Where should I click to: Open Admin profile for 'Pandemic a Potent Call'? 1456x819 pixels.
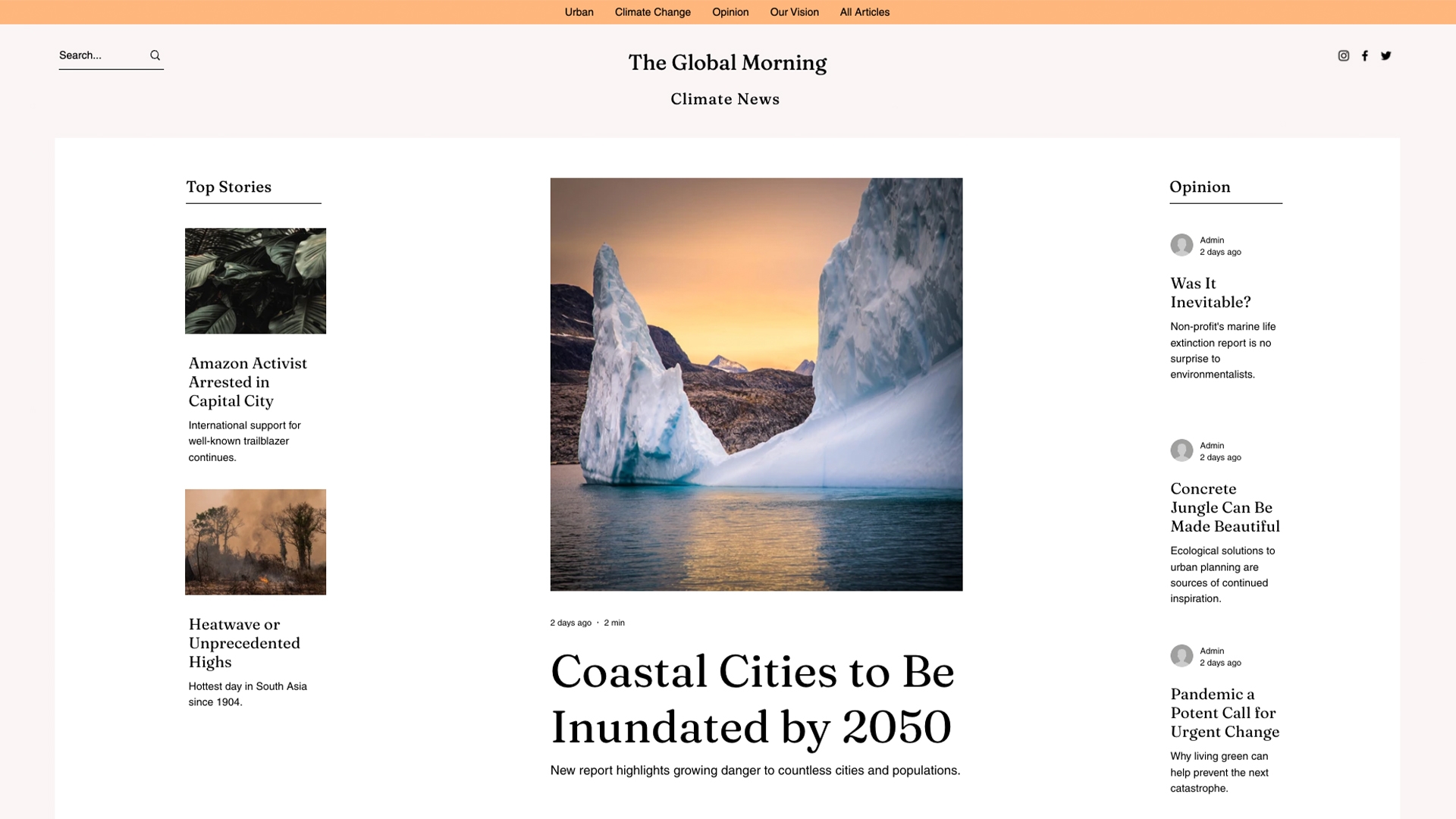1181,655
